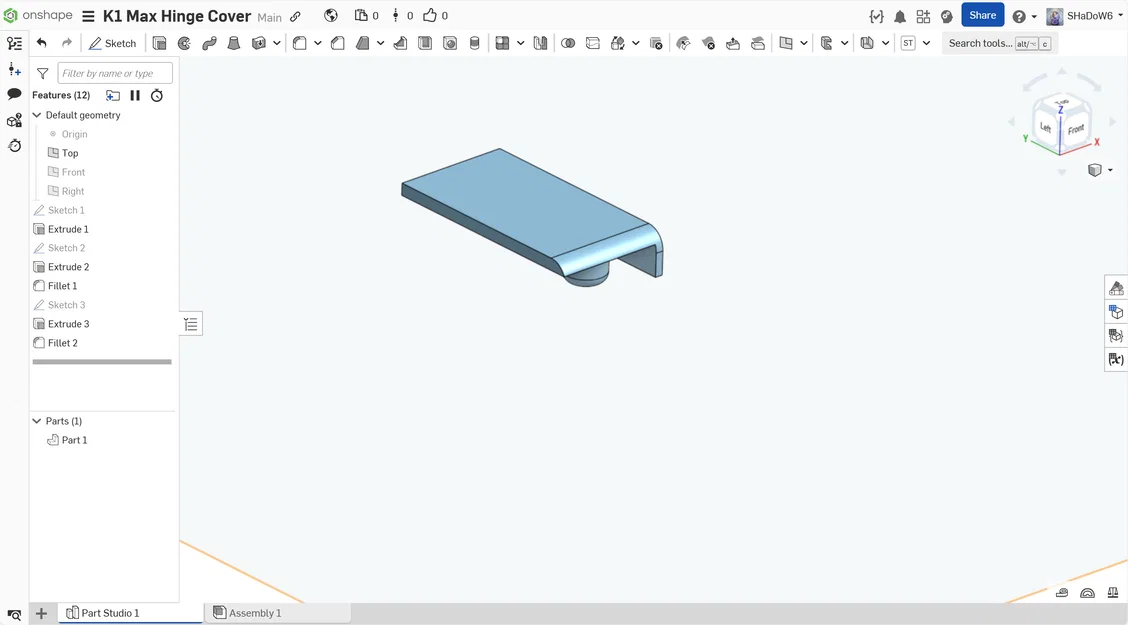Select the Replace face tool

tap(758, 43)
